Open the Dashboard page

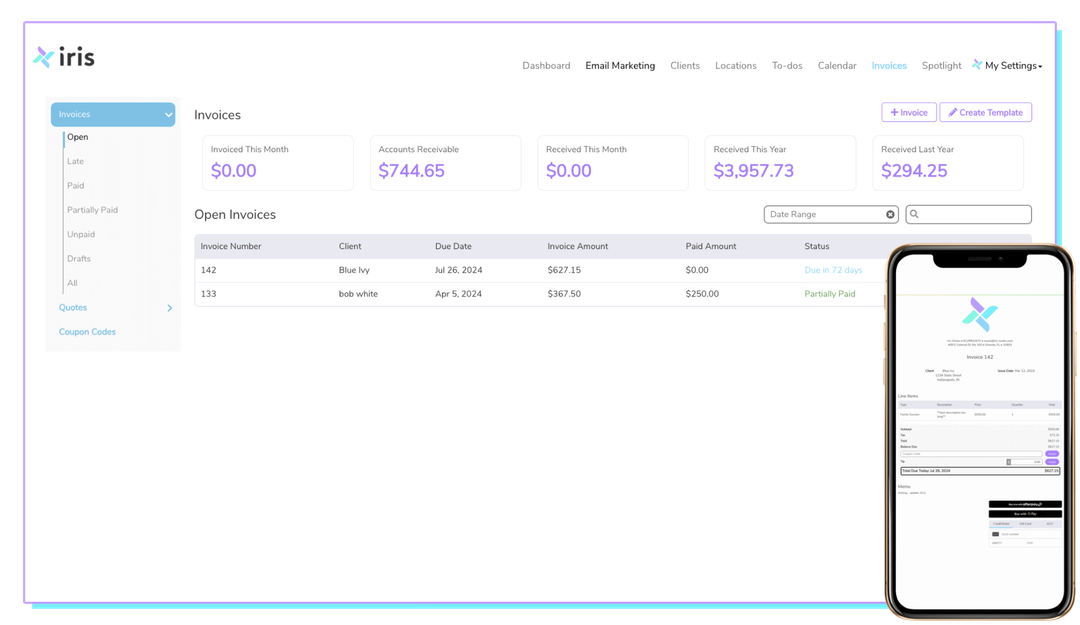[546, 66]
